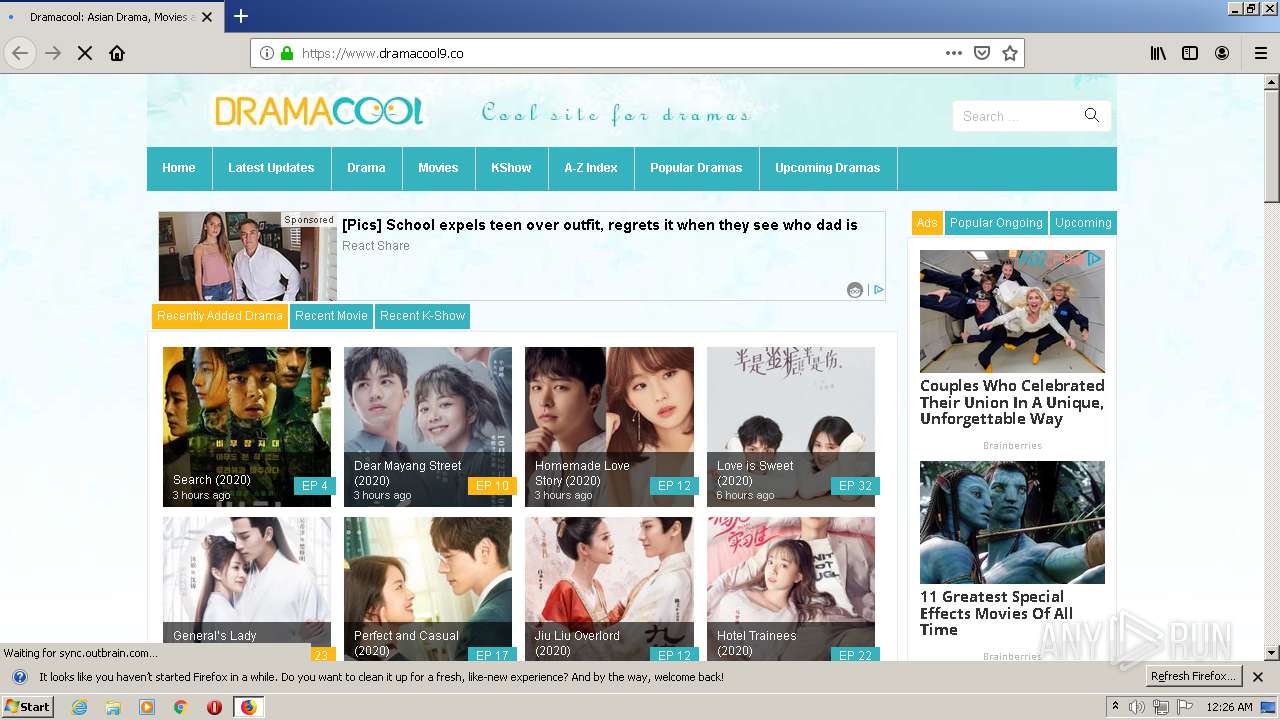Open Opera from taskbar
Screen dimensions: 1280x720
[x=214, y=707]
